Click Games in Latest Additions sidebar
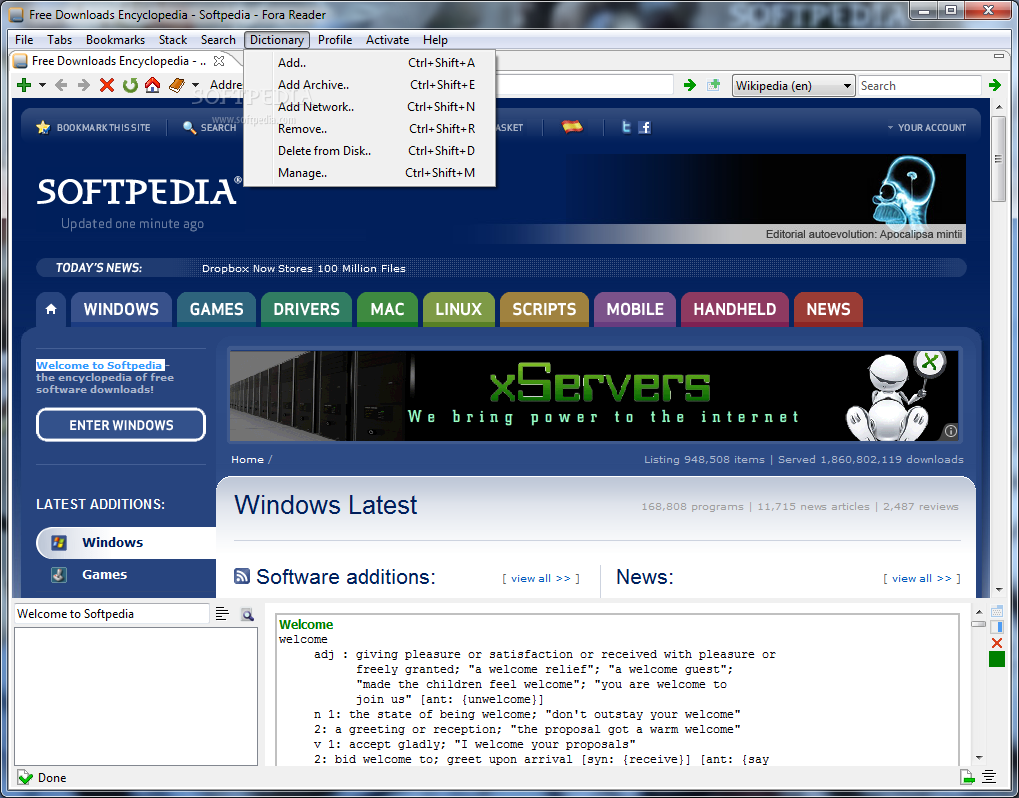 tap(104, 574)
